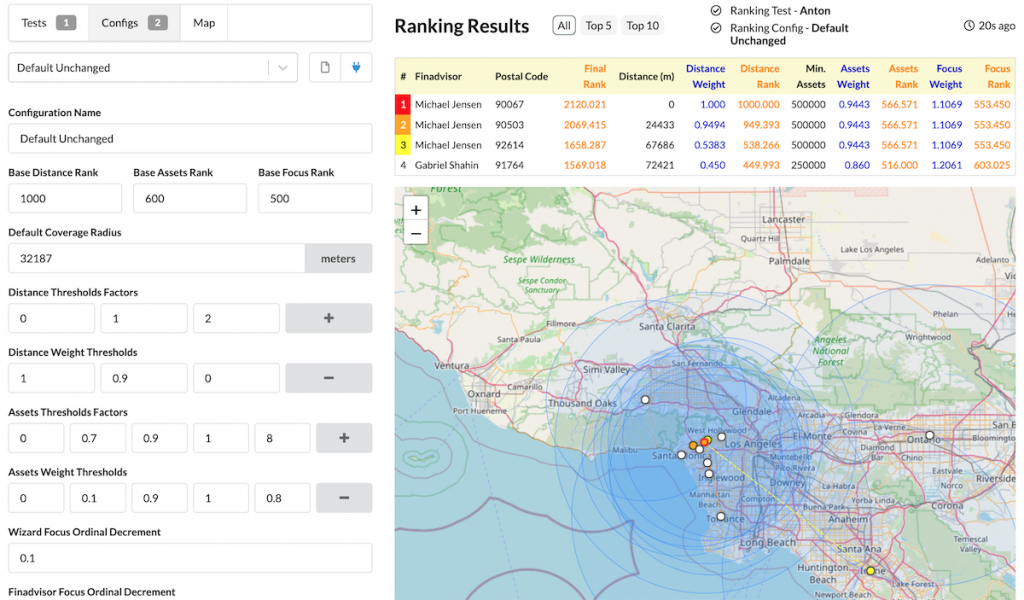
Task: Click the Finadvisor column header
Action: (x=438, y=76)
